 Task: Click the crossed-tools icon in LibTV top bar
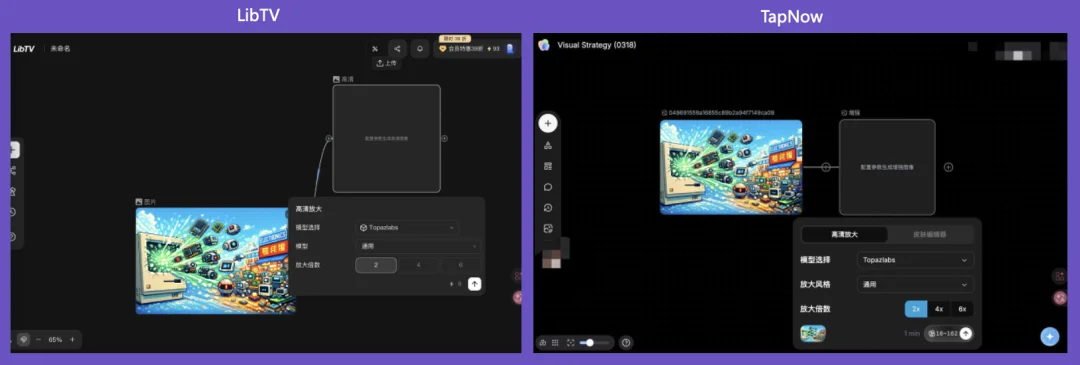tap(375, 49)
